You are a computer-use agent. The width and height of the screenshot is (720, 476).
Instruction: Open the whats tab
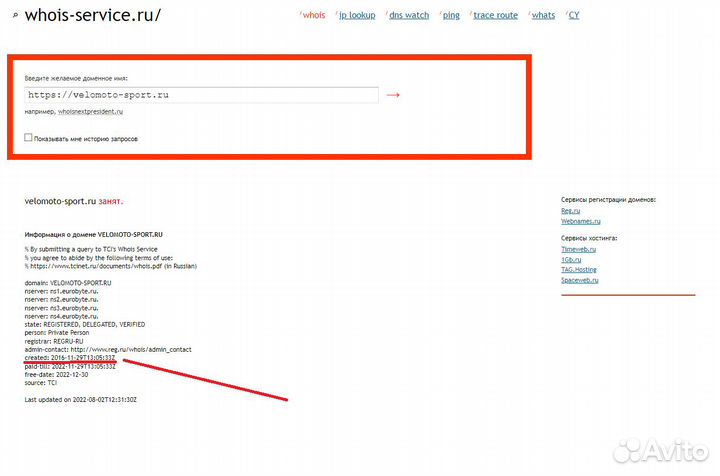pos(543,16)
